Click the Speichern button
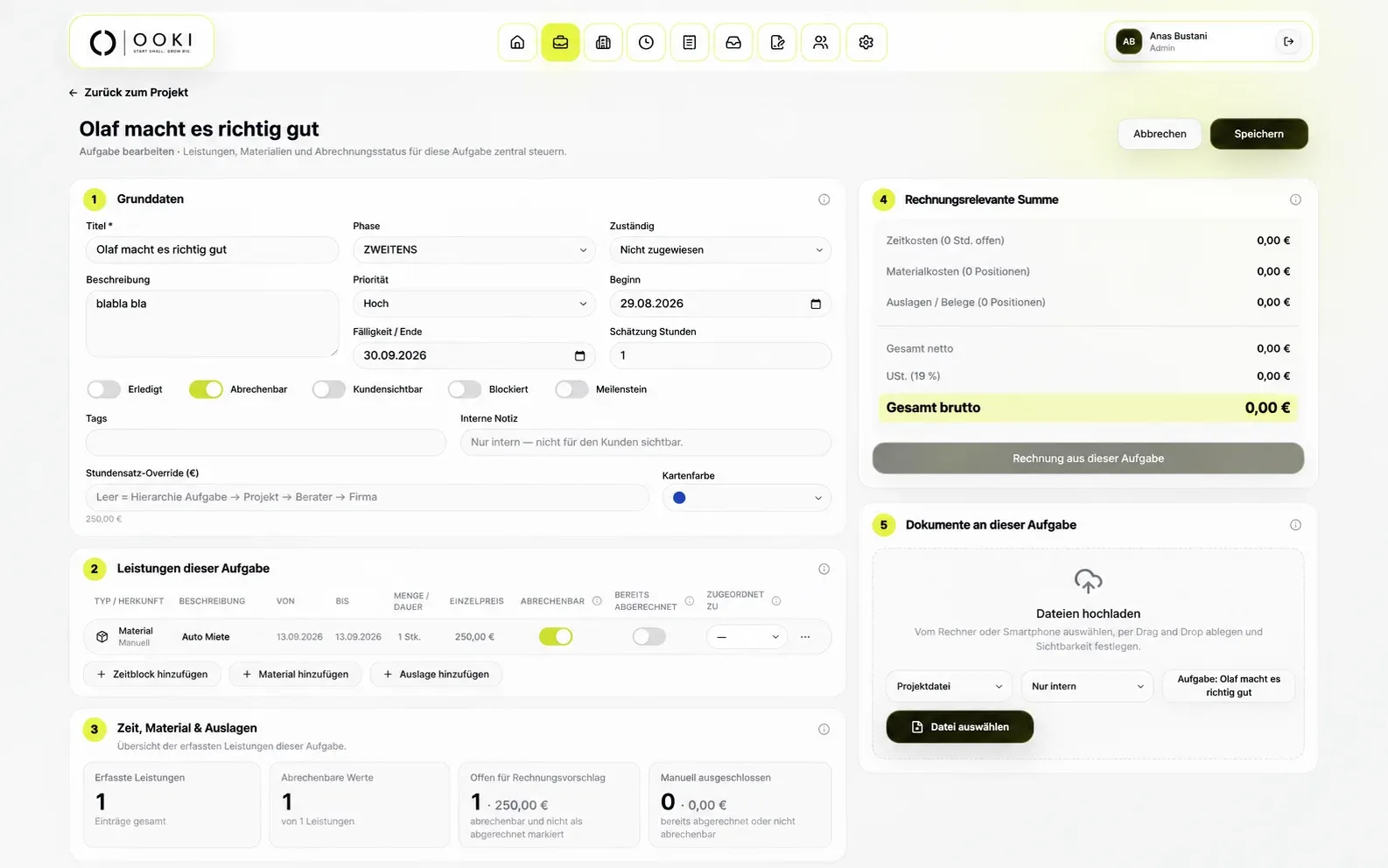Viewport: 1388px width, 868px height. 1258,134
